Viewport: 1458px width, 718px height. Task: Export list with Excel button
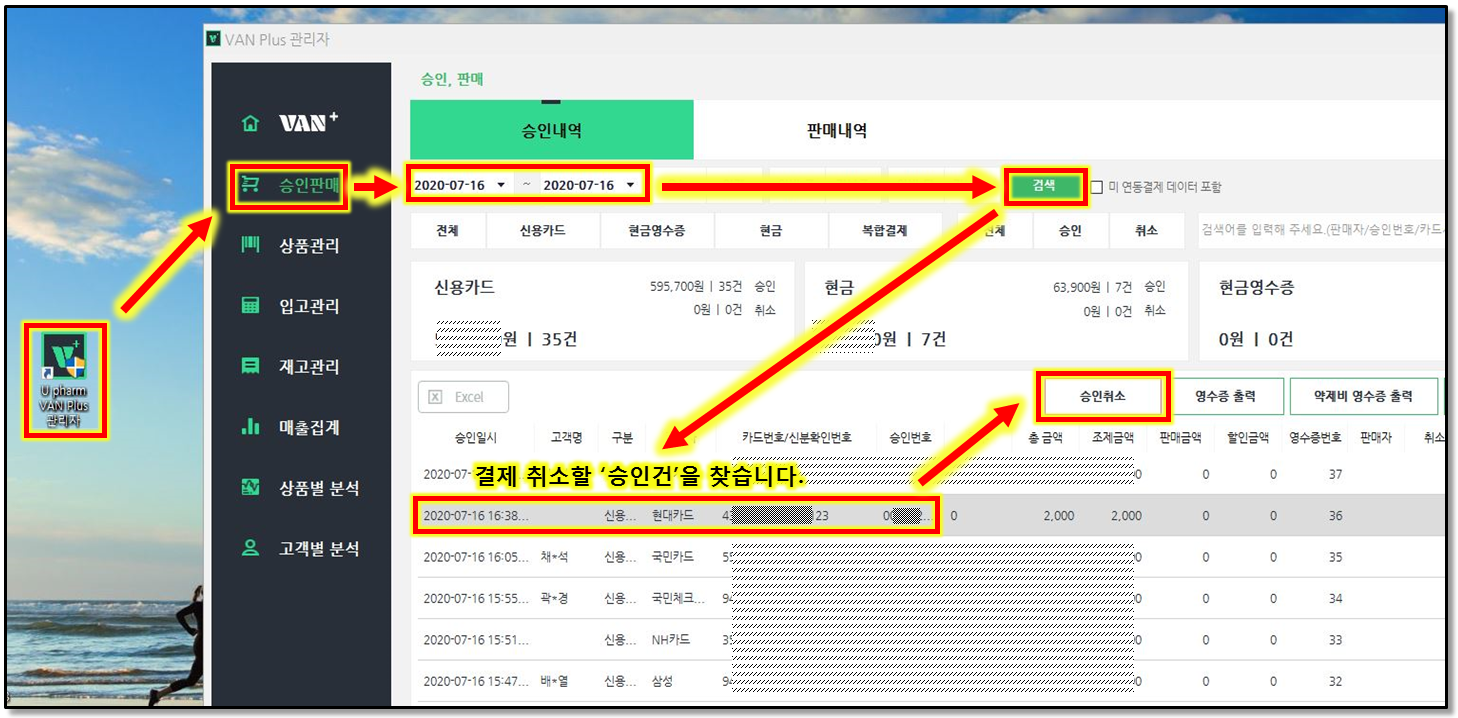(463, 397)
